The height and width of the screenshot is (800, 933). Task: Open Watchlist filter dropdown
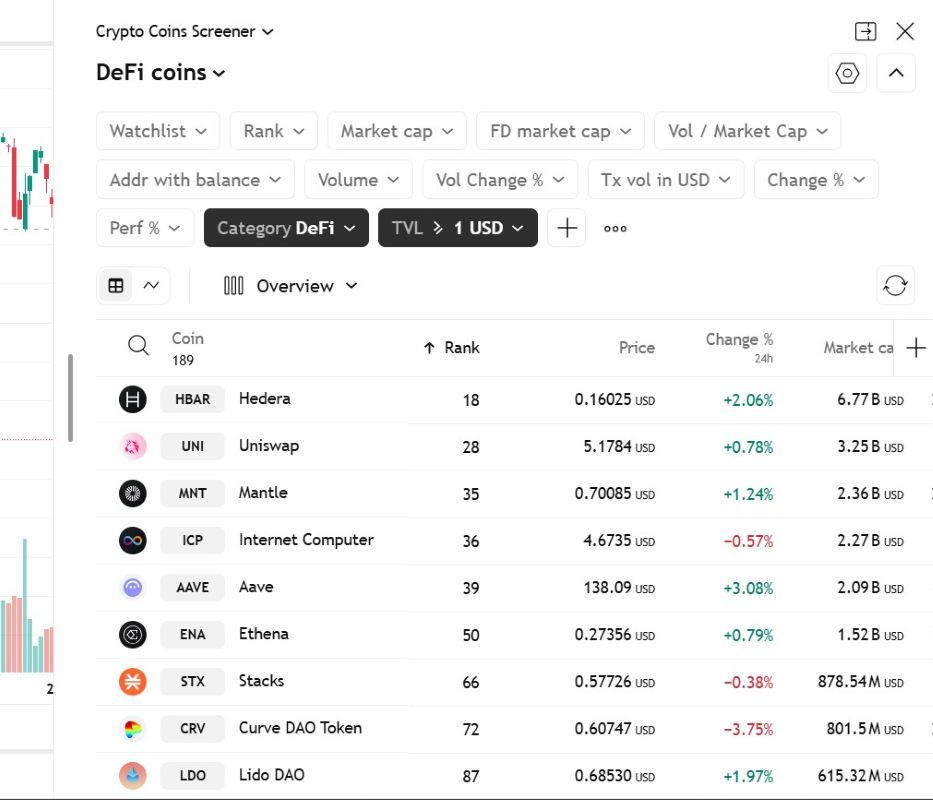pyautogui.click(x=158, y=131)
